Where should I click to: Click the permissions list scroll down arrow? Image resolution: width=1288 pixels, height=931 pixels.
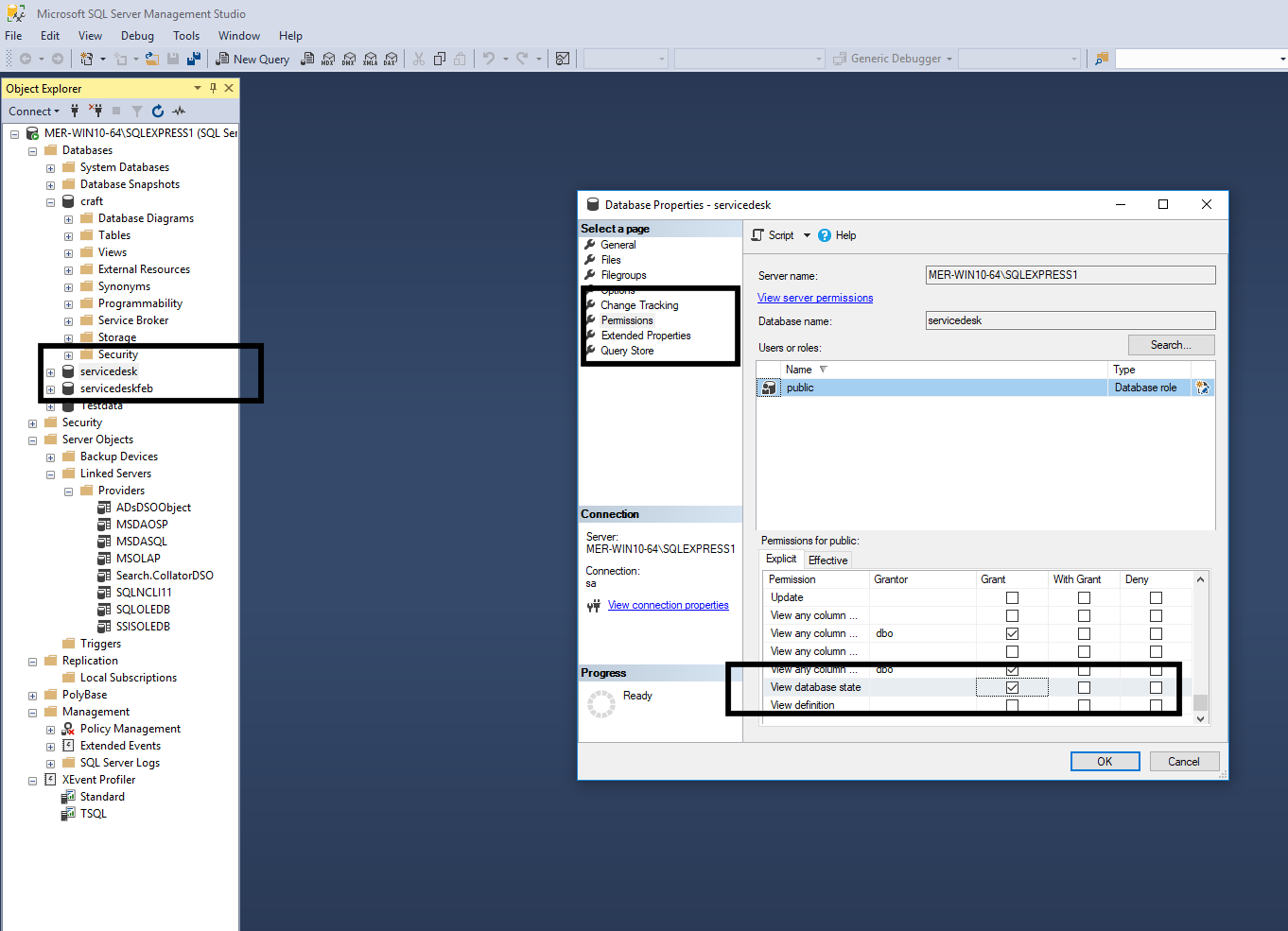(1200, 718)
